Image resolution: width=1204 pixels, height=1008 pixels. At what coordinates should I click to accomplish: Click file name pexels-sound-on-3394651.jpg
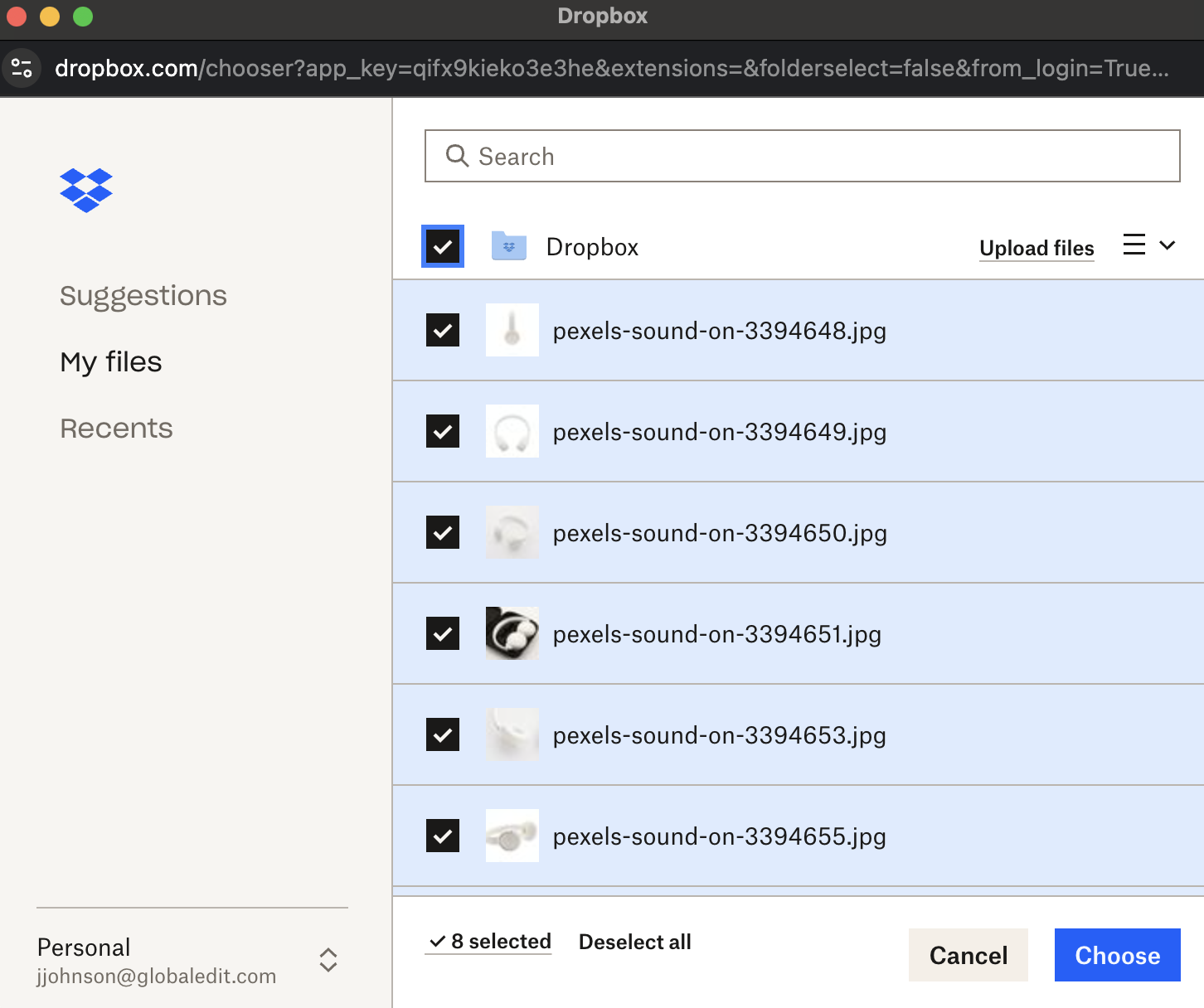click(717, 634)
